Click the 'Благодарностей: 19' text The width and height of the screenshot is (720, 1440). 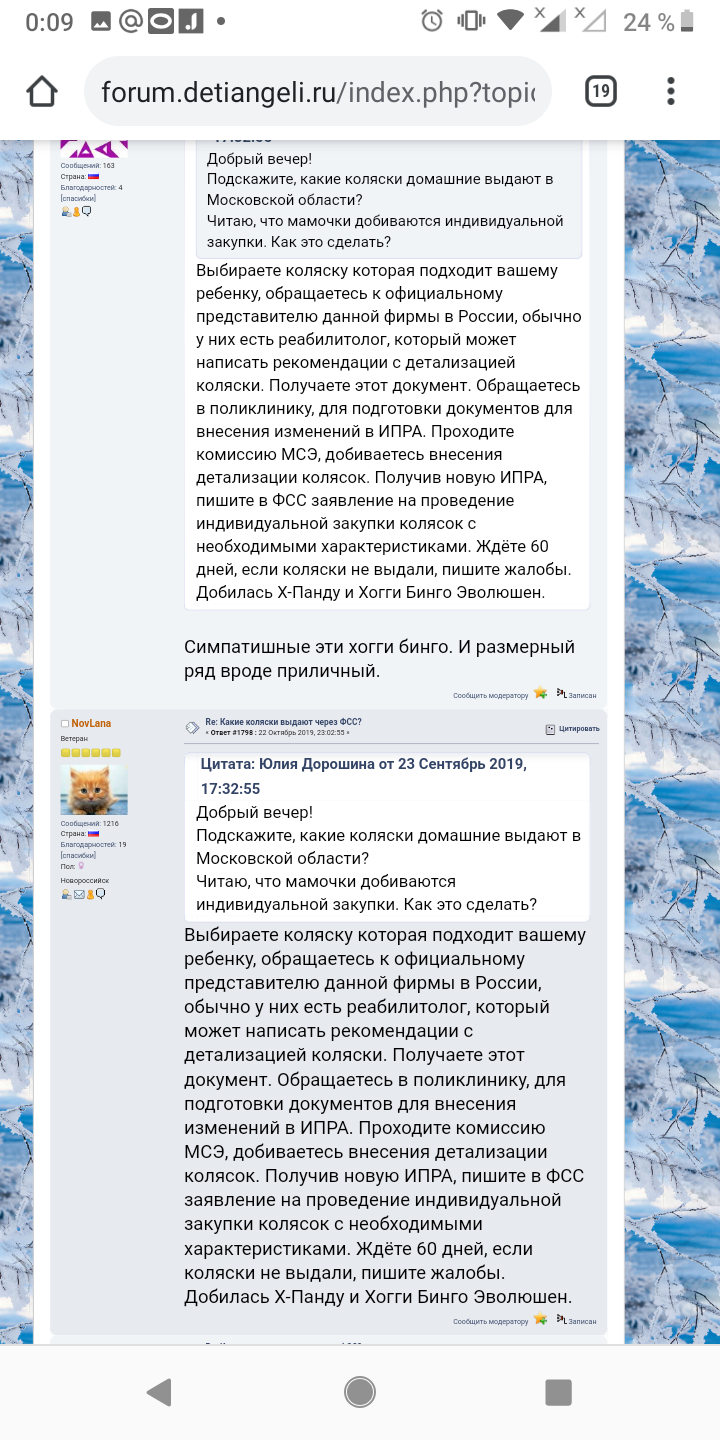pos(93,844)
